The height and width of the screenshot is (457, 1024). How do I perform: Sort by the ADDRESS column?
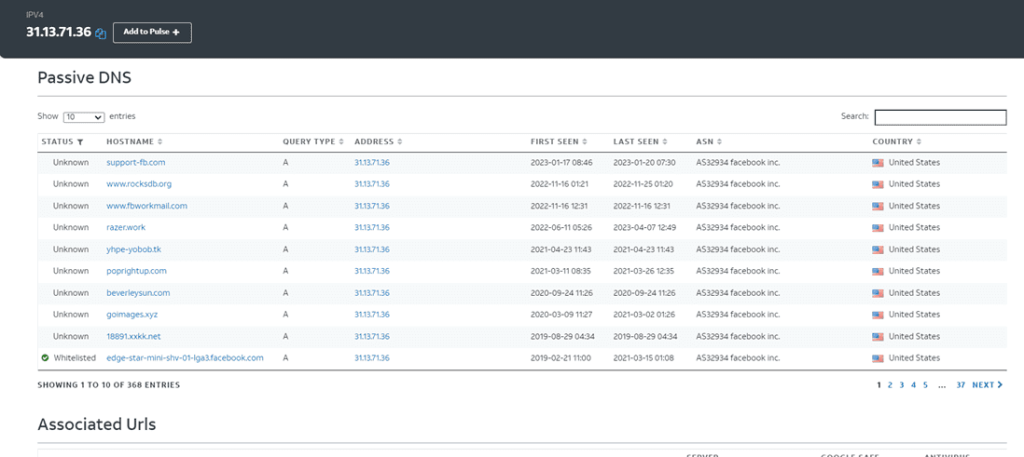(x=377, y=142)
